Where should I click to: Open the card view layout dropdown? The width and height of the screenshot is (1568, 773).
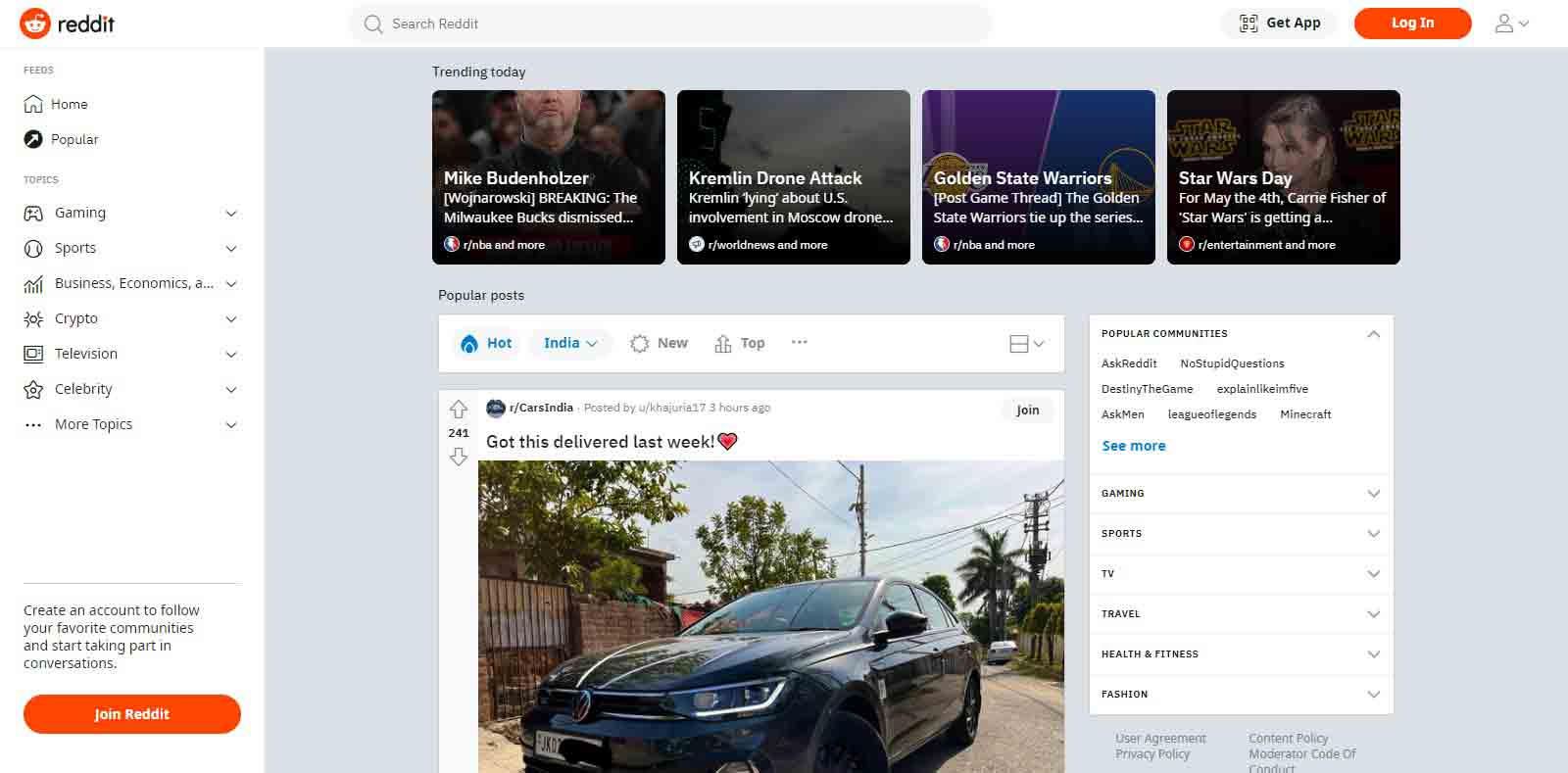tap(1027, 344)
